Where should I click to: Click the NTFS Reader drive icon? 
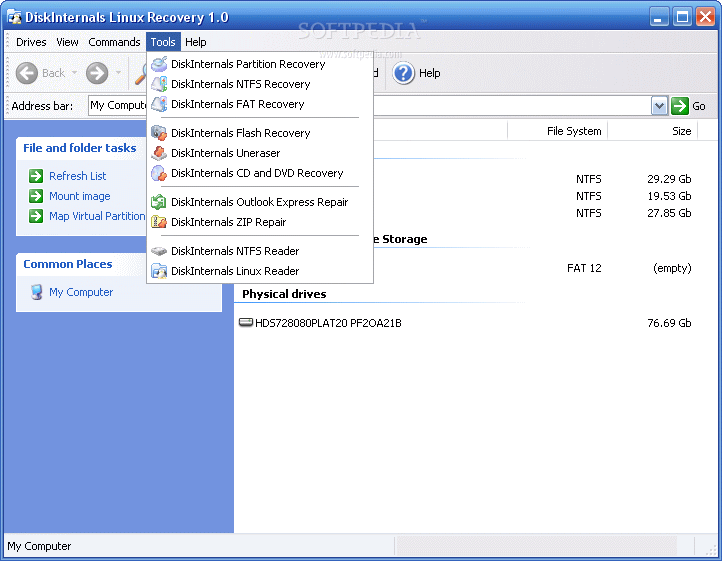(159, 251)
